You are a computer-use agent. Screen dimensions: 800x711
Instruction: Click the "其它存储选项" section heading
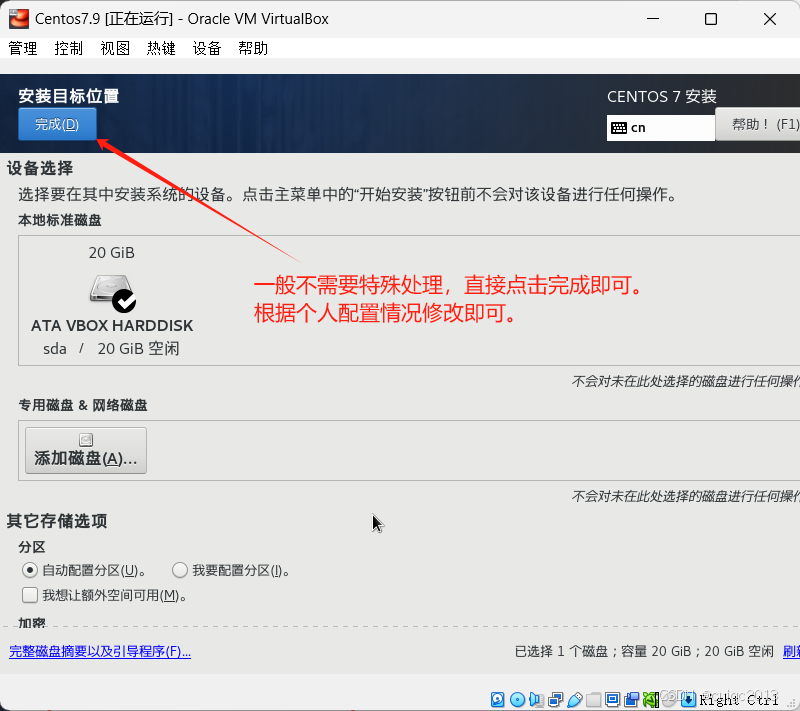coord(57,521)
